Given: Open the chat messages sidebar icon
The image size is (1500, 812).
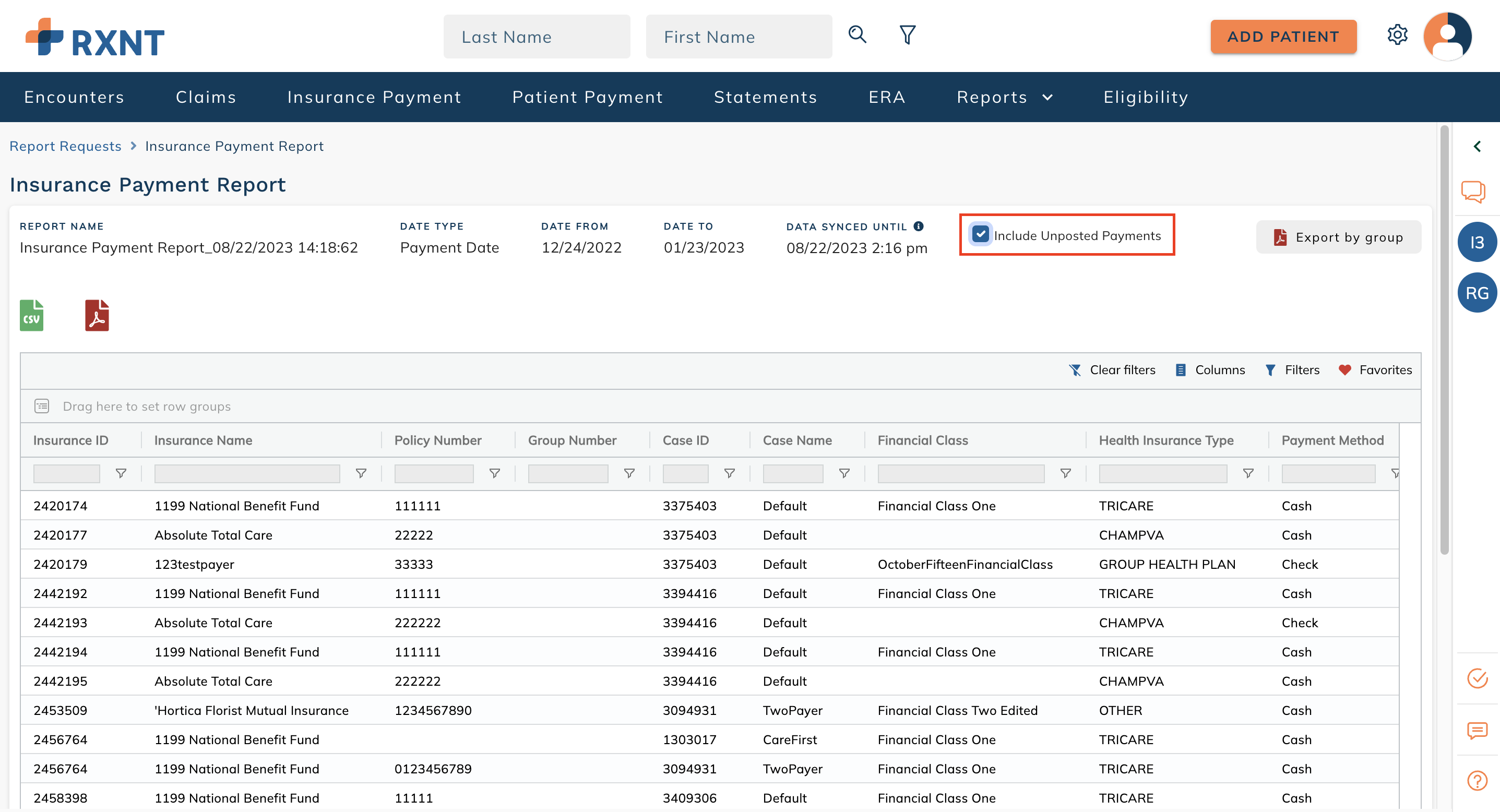Looking at the screenshot, I should 1474,191.
